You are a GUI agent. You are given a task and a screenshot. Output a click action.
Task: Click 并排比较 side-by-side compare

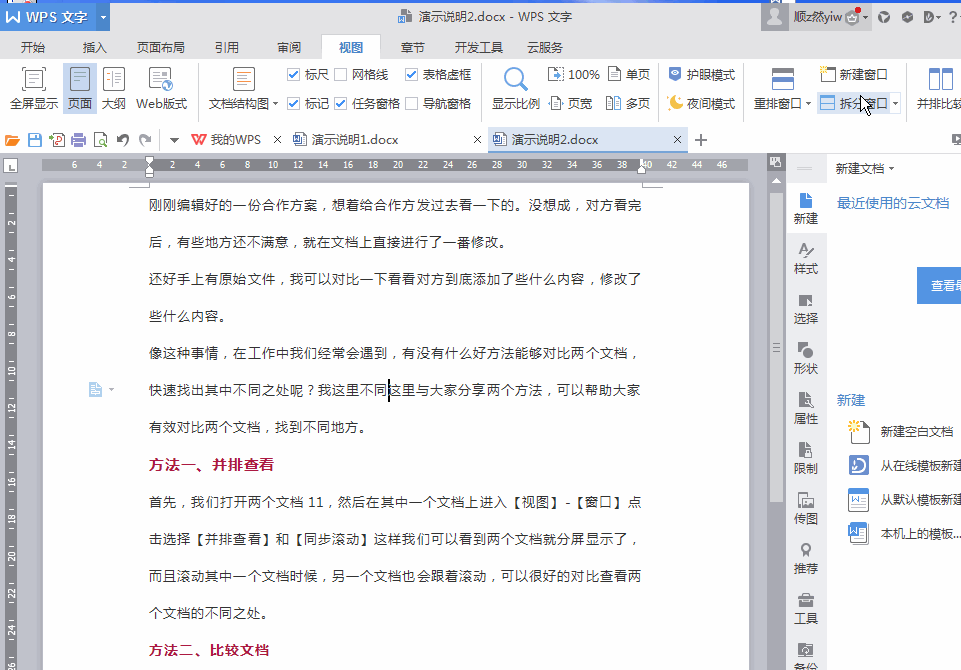[939, 89]
